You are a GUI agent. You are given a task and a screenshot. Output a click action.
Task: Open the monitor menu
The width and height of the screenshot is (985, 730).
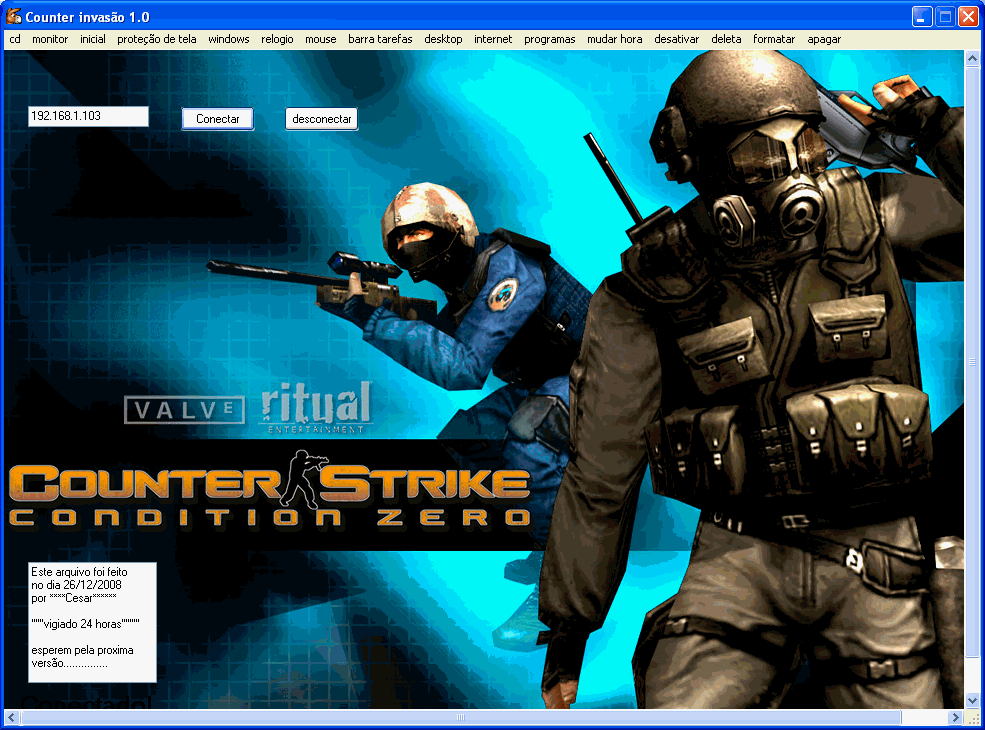tap(49, 39)
